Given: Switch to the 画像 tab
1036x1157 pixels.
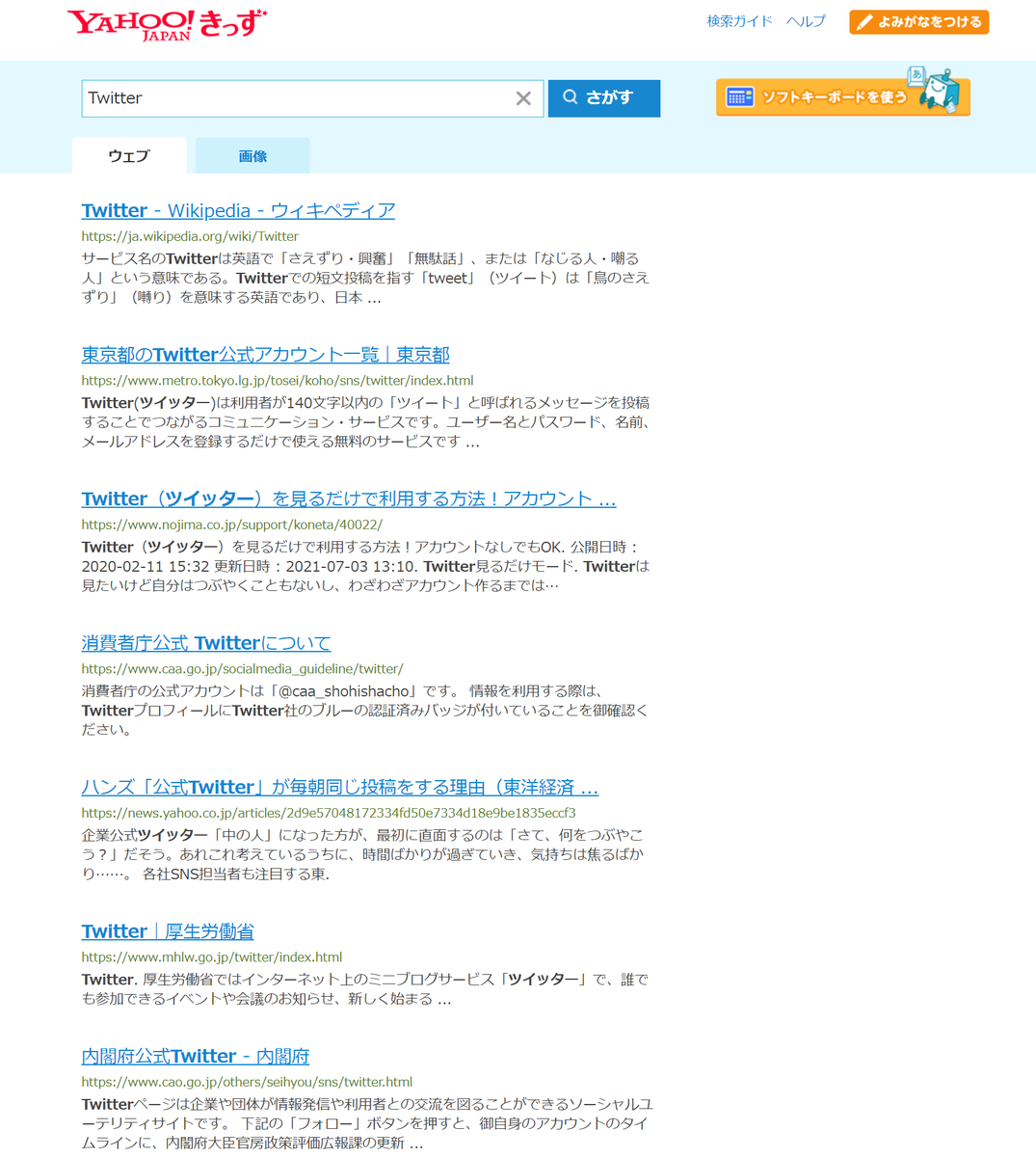Looking at the screenshot, I should click(252, 156).
